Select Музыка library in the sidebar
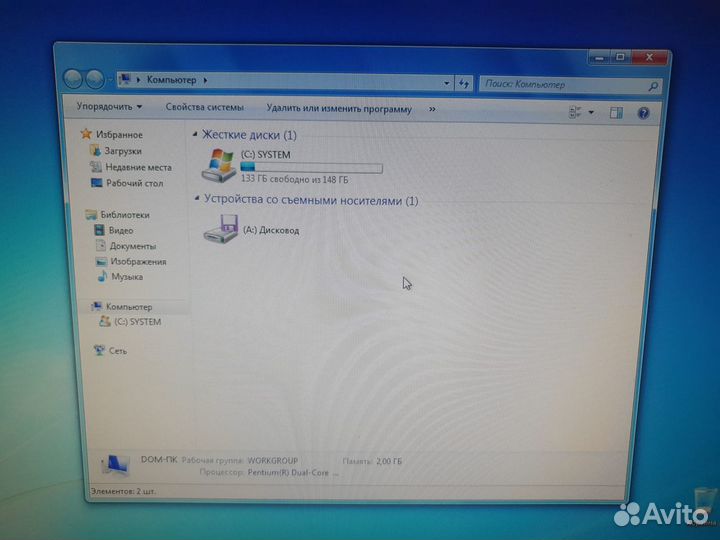 point(126,277)
